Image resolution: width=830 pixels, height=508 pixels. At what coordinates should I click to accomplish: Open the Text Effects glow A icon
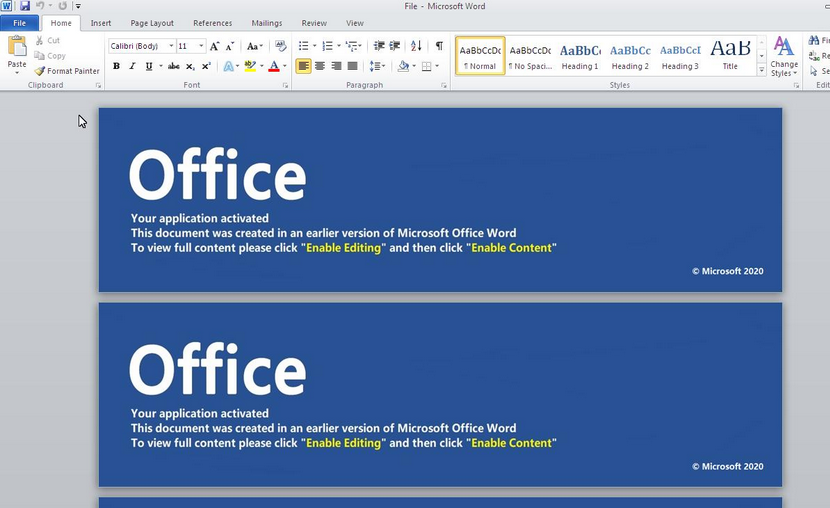228,66
